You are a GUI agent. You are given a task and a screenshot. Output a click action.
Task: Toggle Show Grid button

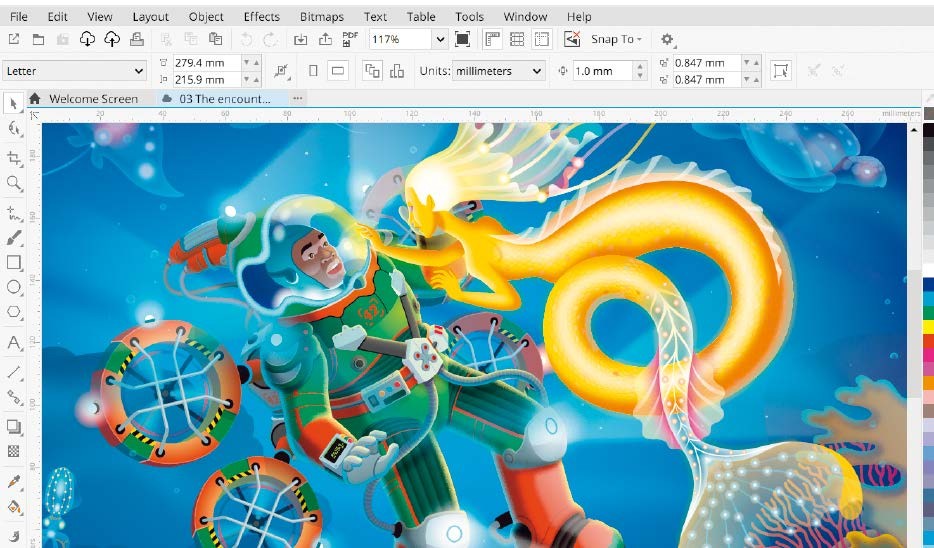[x=517, y=39]
